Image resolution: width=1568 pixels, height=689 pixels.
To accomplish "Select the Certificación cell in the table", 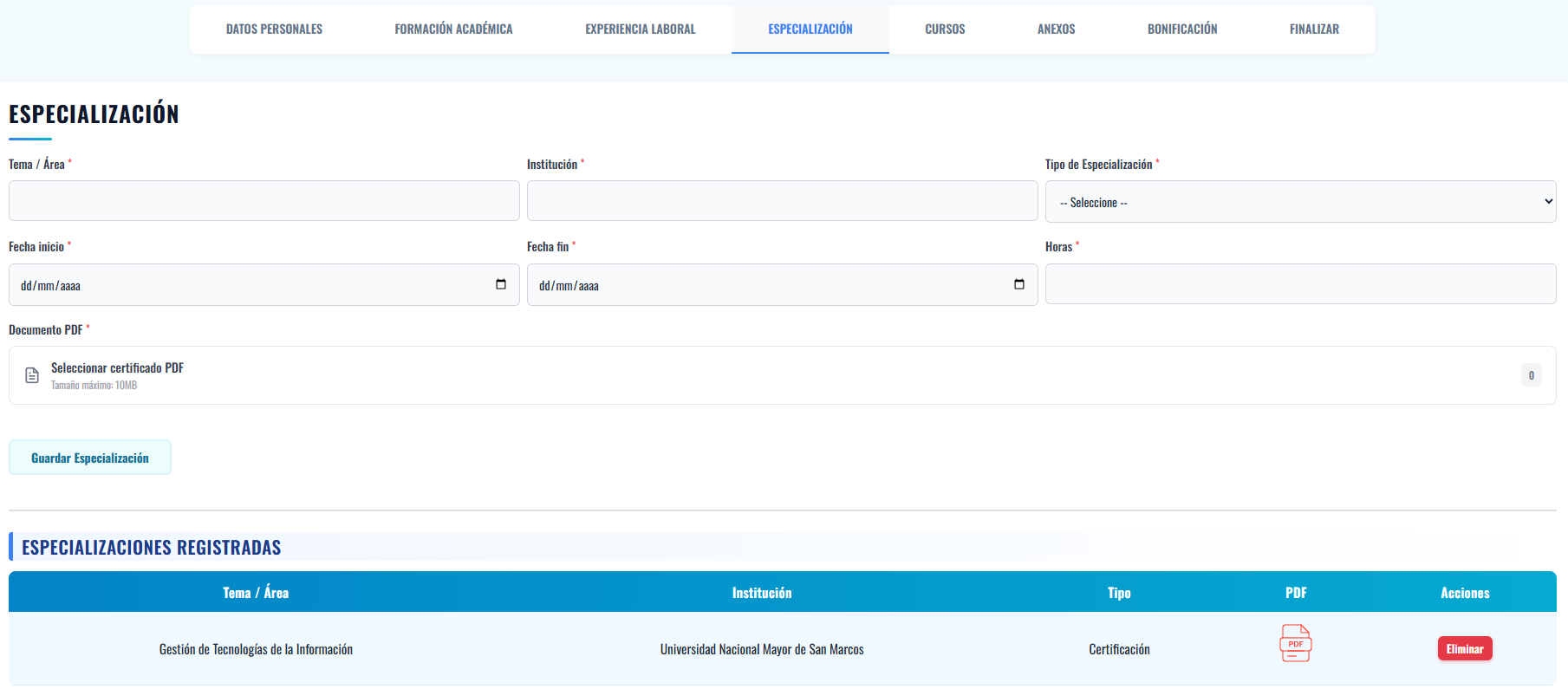I will pyautogui.click(x=1119, y=649).
